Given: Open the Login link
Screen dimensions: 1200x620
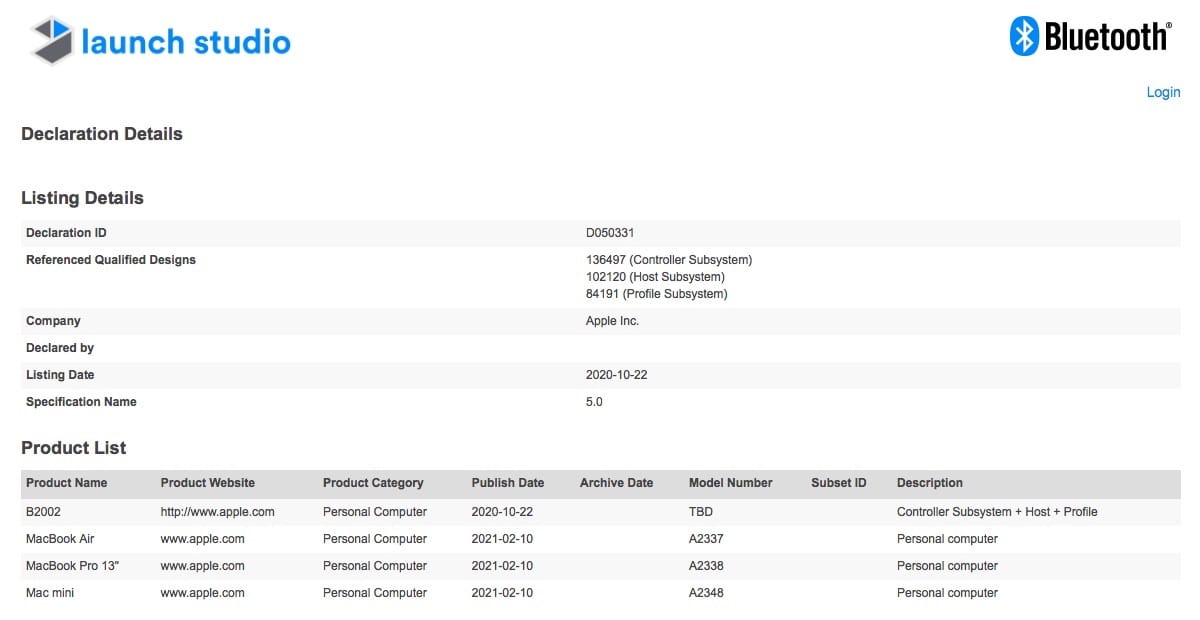Looking at the screenshot, I should (x=1163, y=92).
